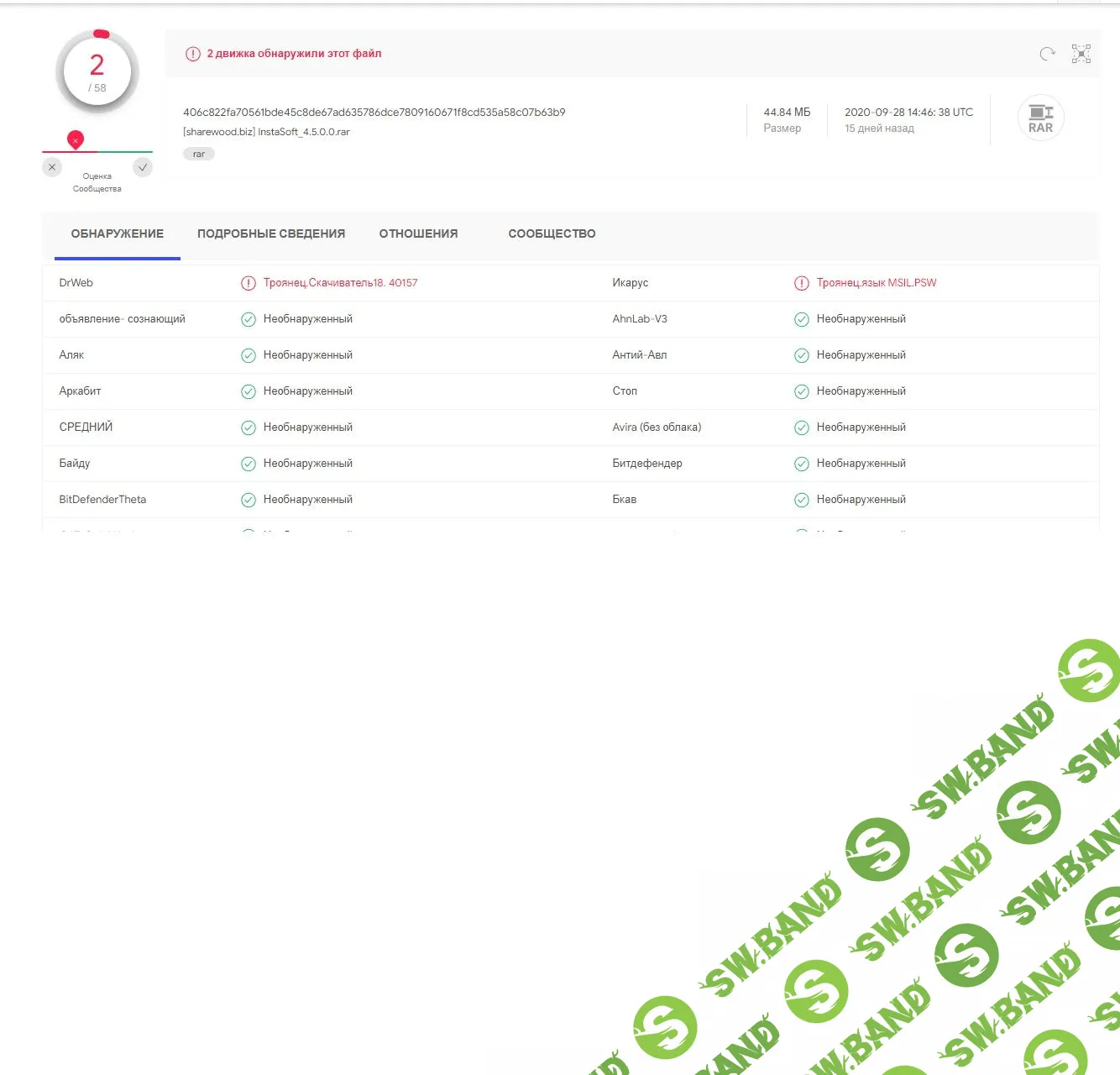
Task: Click the community score marker pin
Action: pos(76,139)
